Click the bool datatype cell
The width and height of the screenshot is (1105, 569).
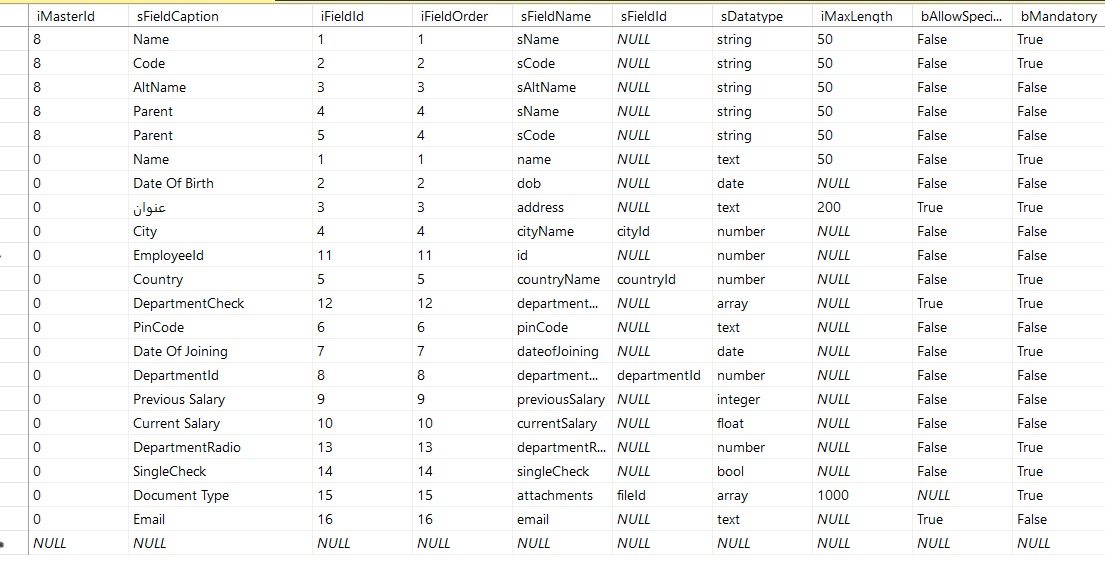(730, 471)
